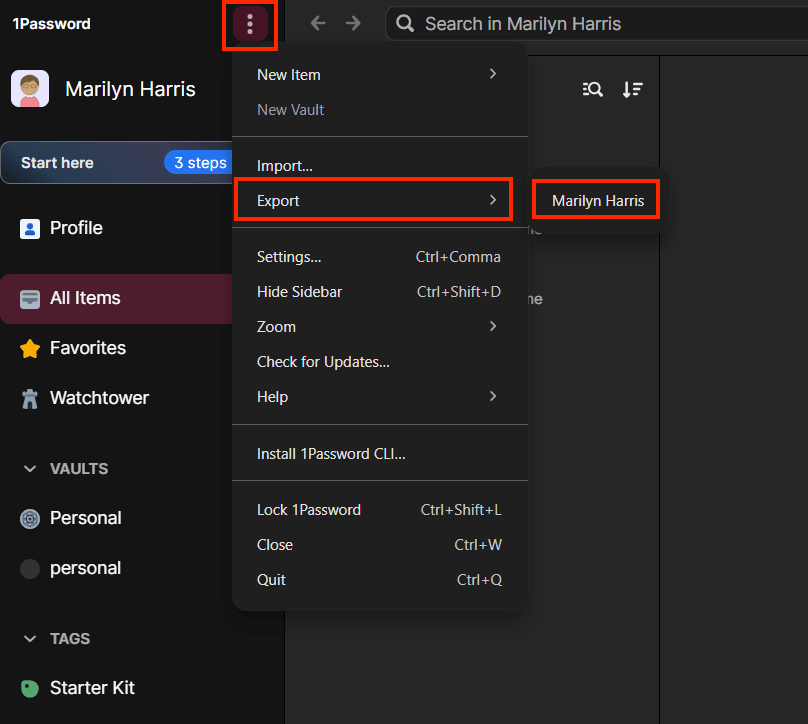The image size is (808, 724).
Task: Expand the New Item submenu arrow
Action: click(x=493, y=74)
